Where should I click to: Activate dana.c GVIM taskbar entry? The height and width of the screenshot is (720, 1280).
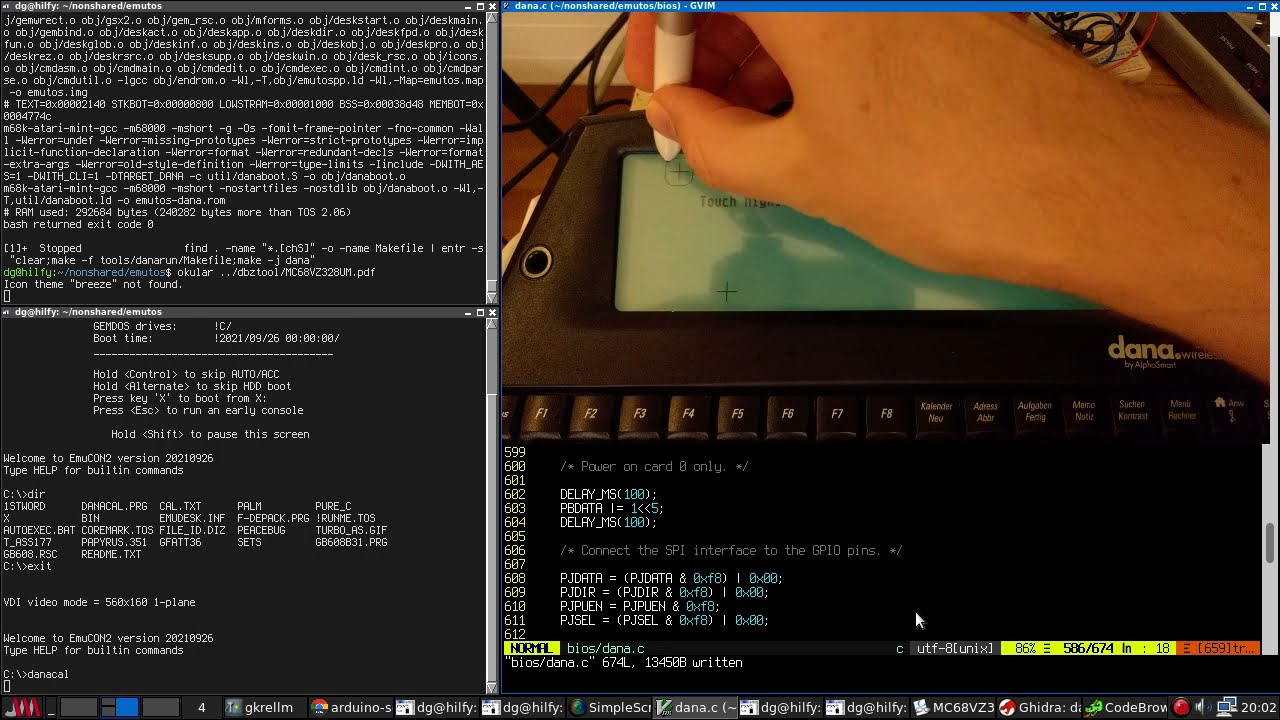point(696,707)
